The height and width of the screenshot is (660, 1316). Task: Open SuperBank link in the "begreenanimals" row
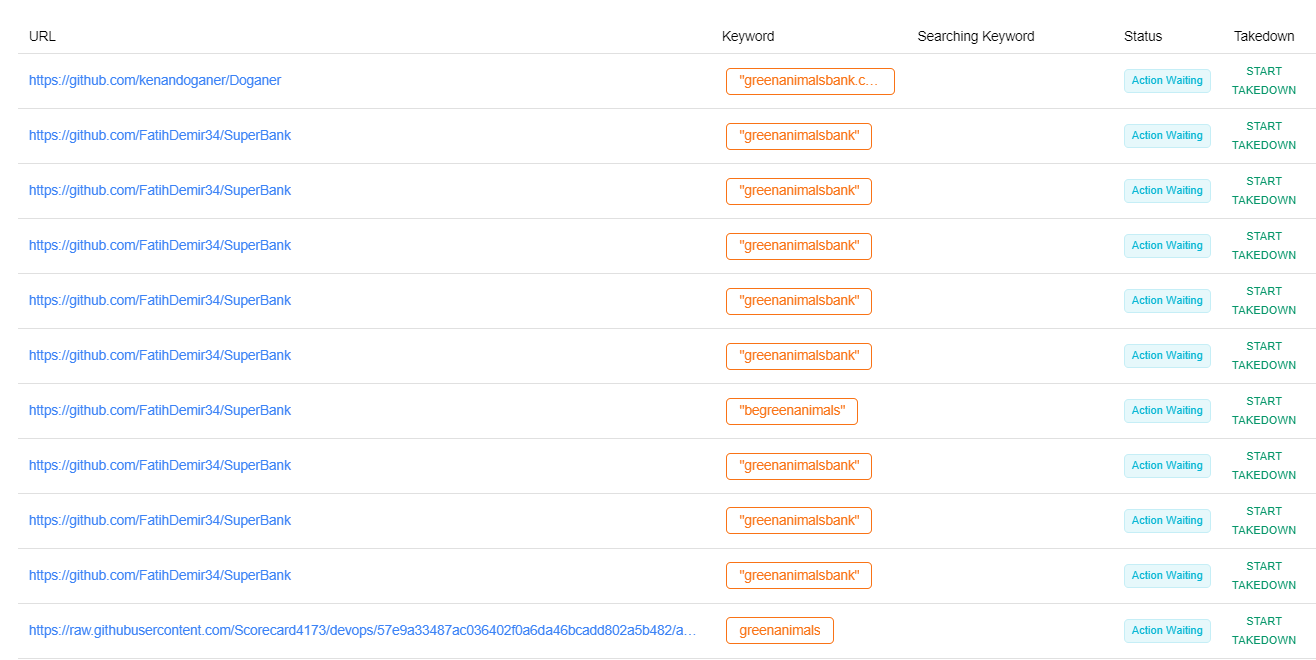click(x=160, y=410)
